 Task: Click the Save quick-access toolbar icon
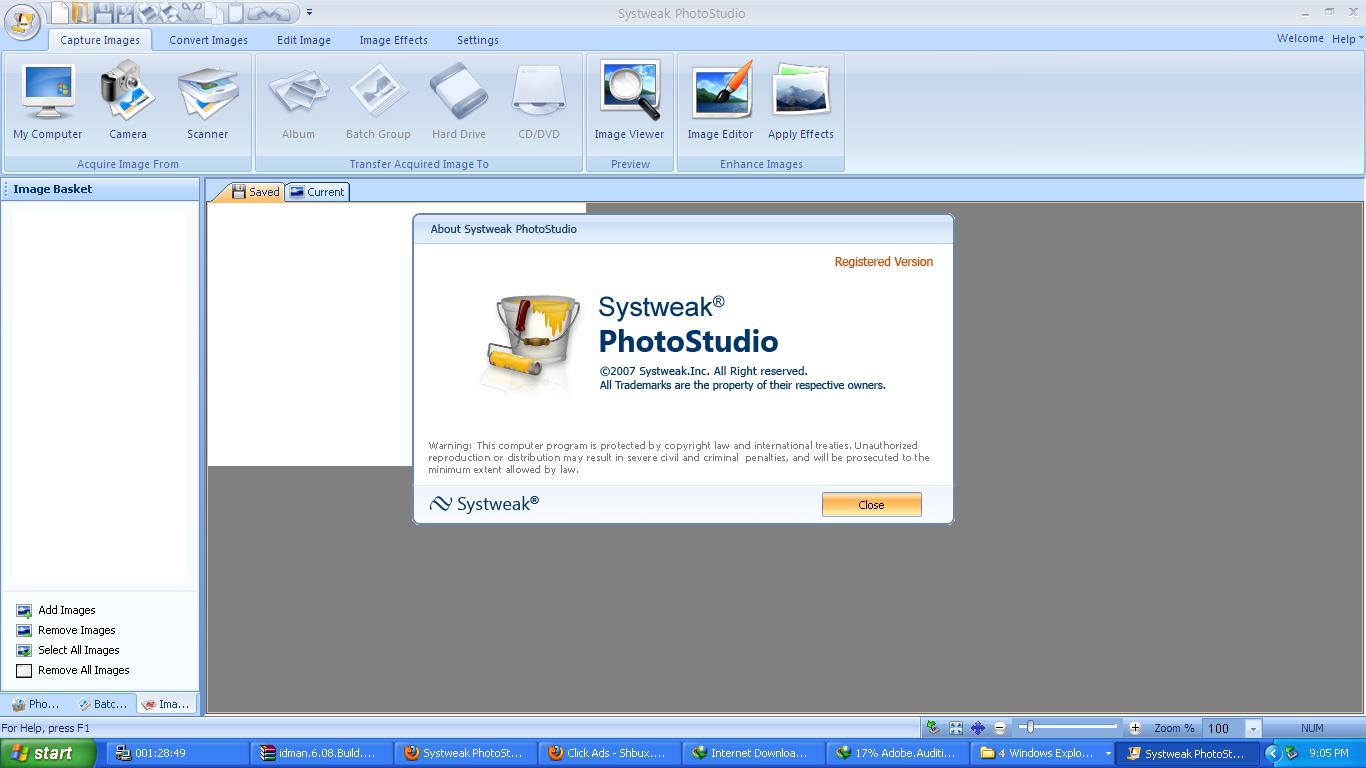point(103,12)
